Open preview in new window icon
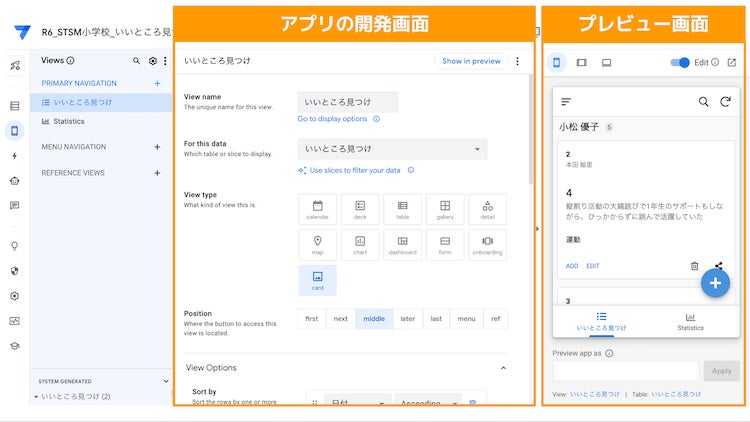This screenshot has width=750, height=422. coord(732,63)
